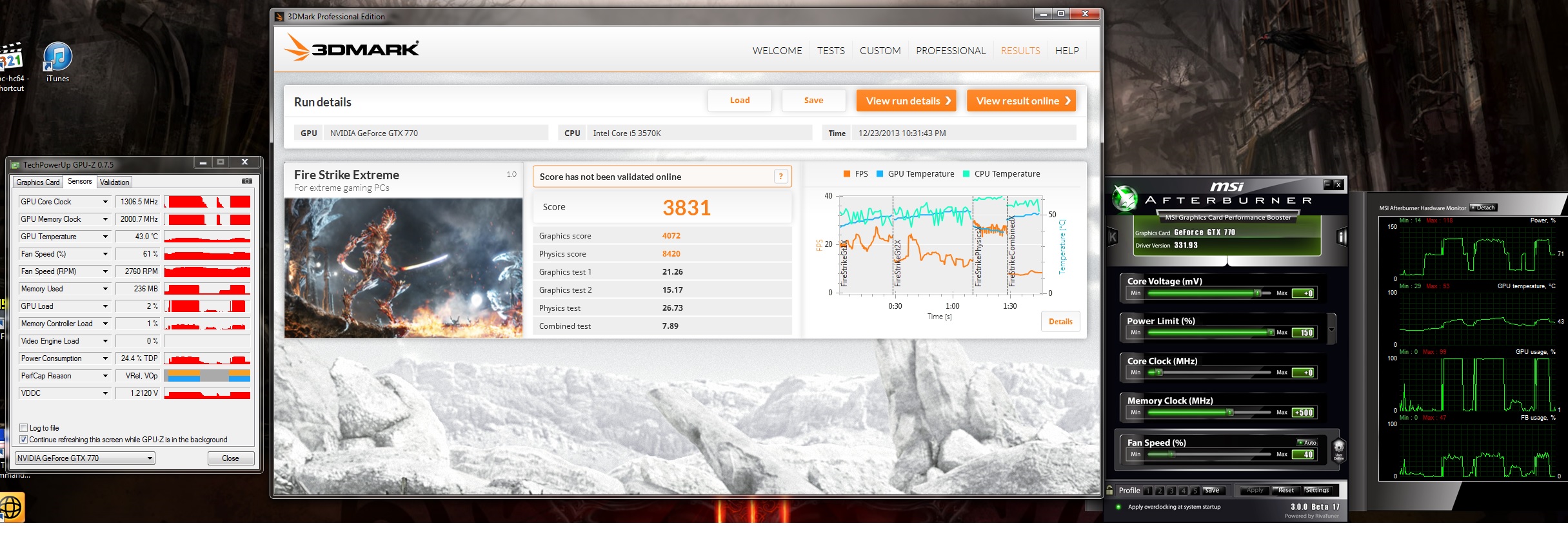Screen dimensions: 1568x557
Task: Tick the Log to file checkbox
Action: point(24,427)
